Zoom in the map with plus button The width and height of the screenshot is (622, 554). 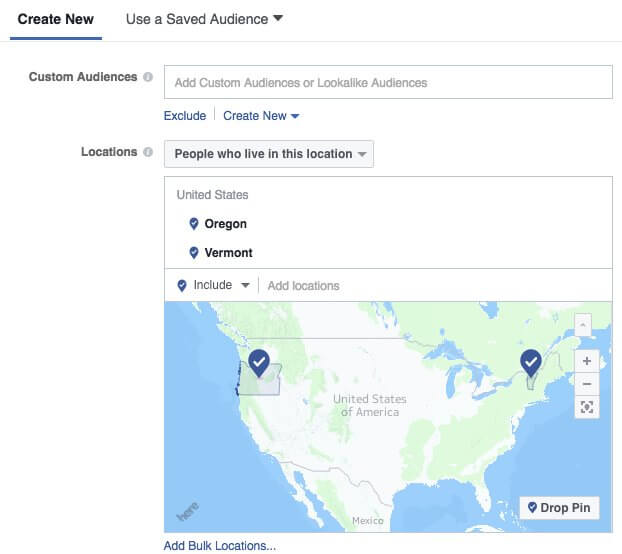pyautogui.click(x=587, y=361)
